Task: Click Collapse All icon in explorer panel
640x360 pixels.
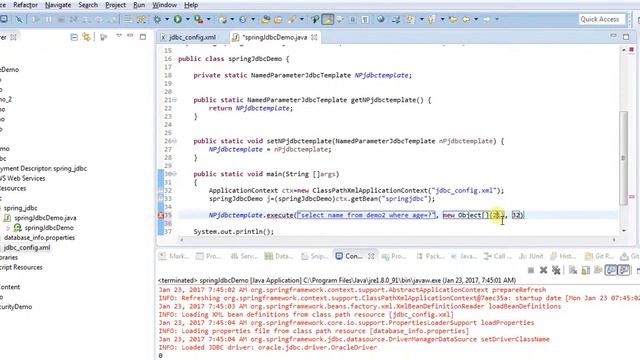Action: click(74, 37)
